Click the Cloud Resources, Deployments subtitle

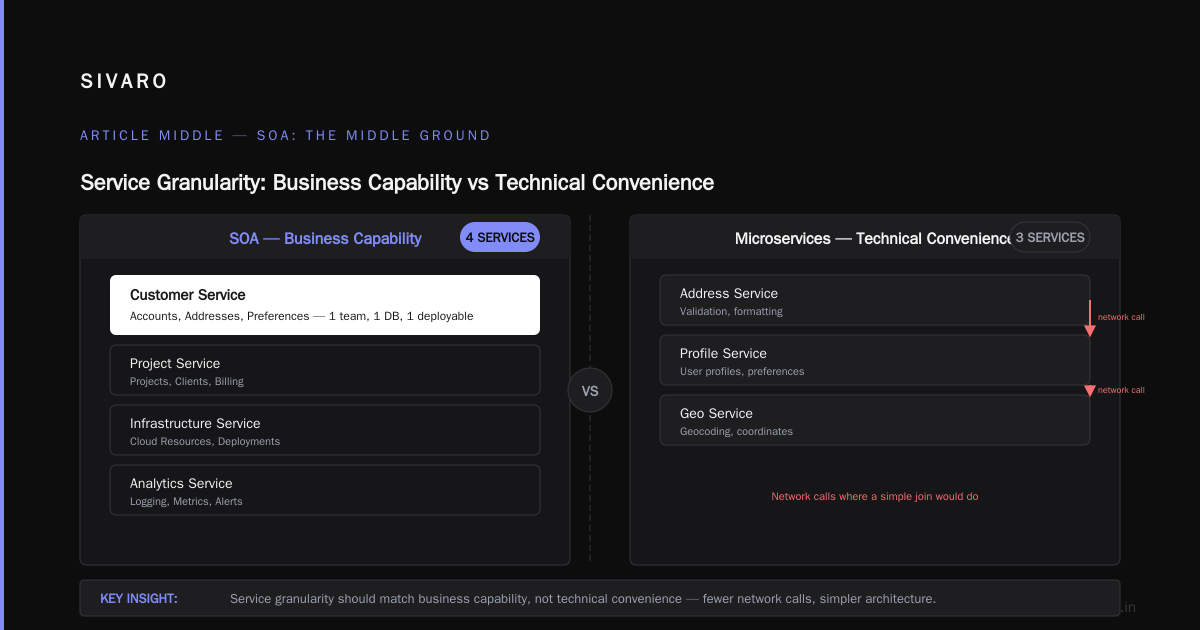(x=205, y=441)
